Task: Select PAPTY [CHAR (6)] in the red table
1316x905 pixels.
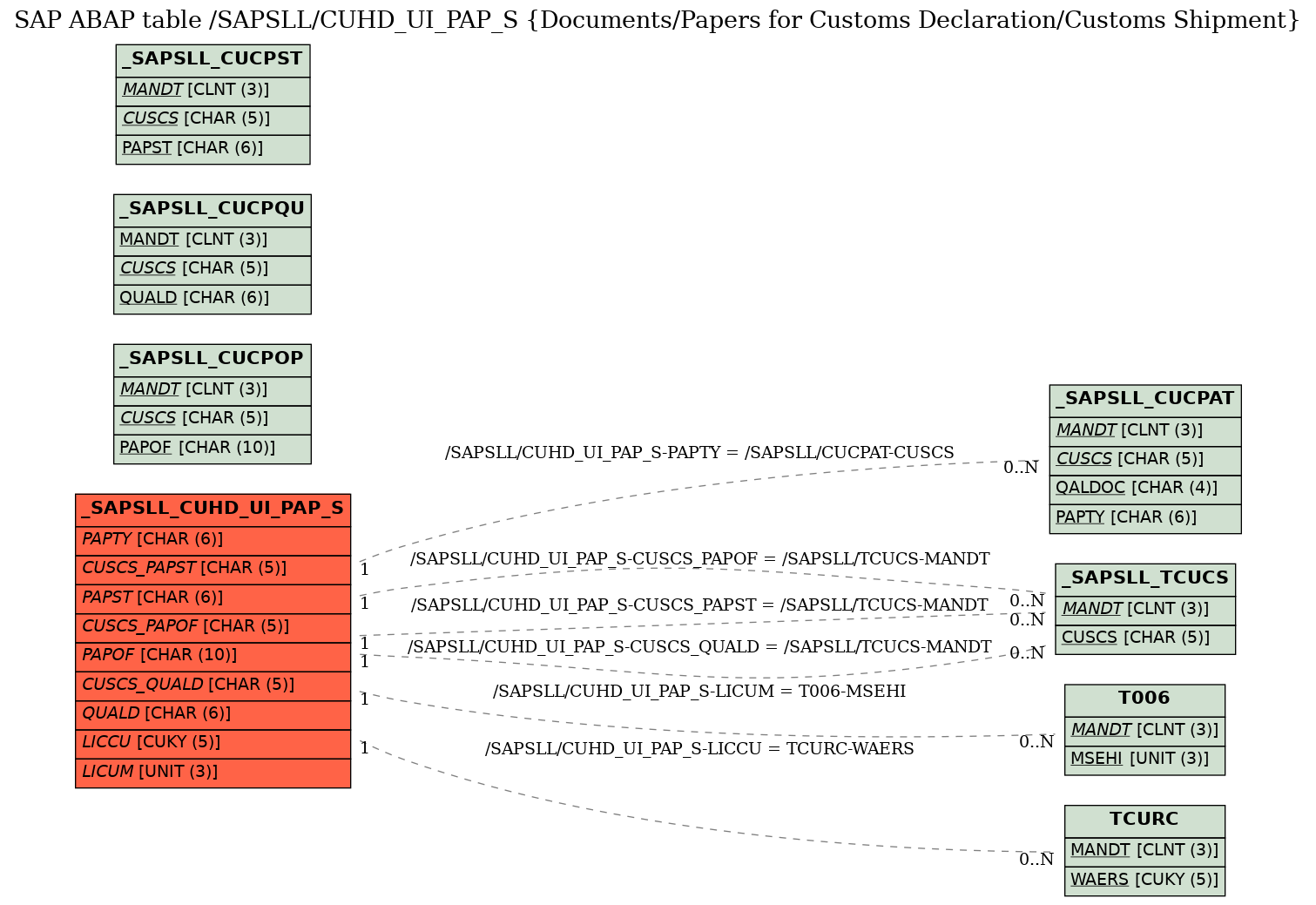Action: (x=213, y=540)
